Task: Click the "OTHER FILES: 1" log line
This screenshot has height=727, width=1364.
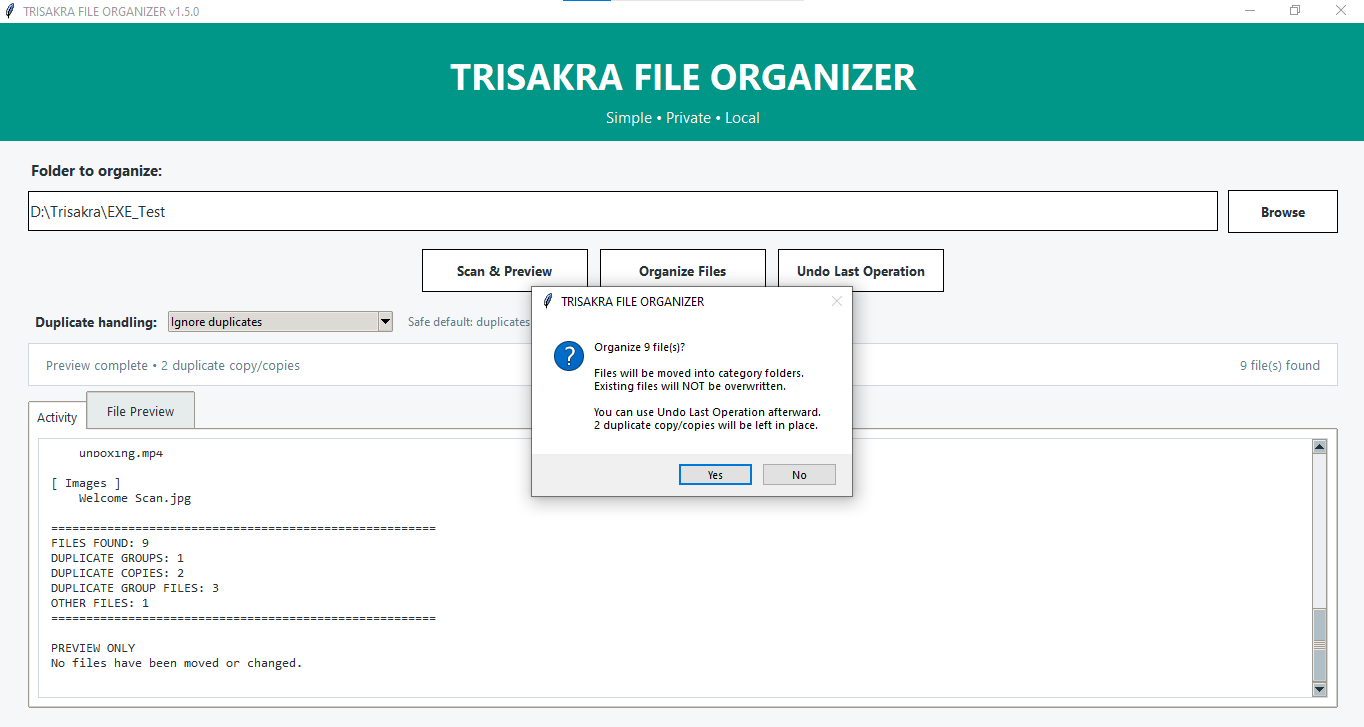Action: point(100,603)
